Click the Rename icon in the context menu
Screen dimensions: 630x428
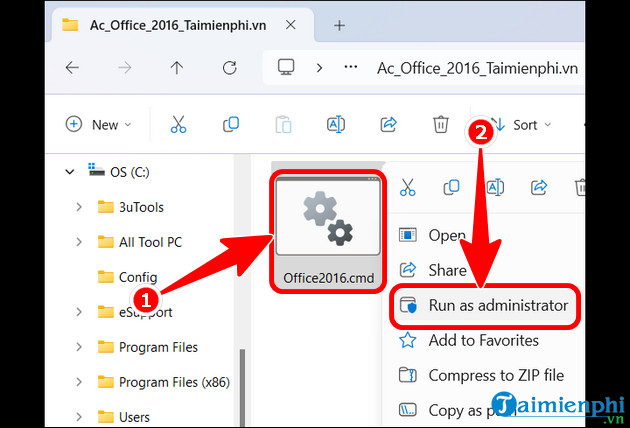tap(495, 187)
